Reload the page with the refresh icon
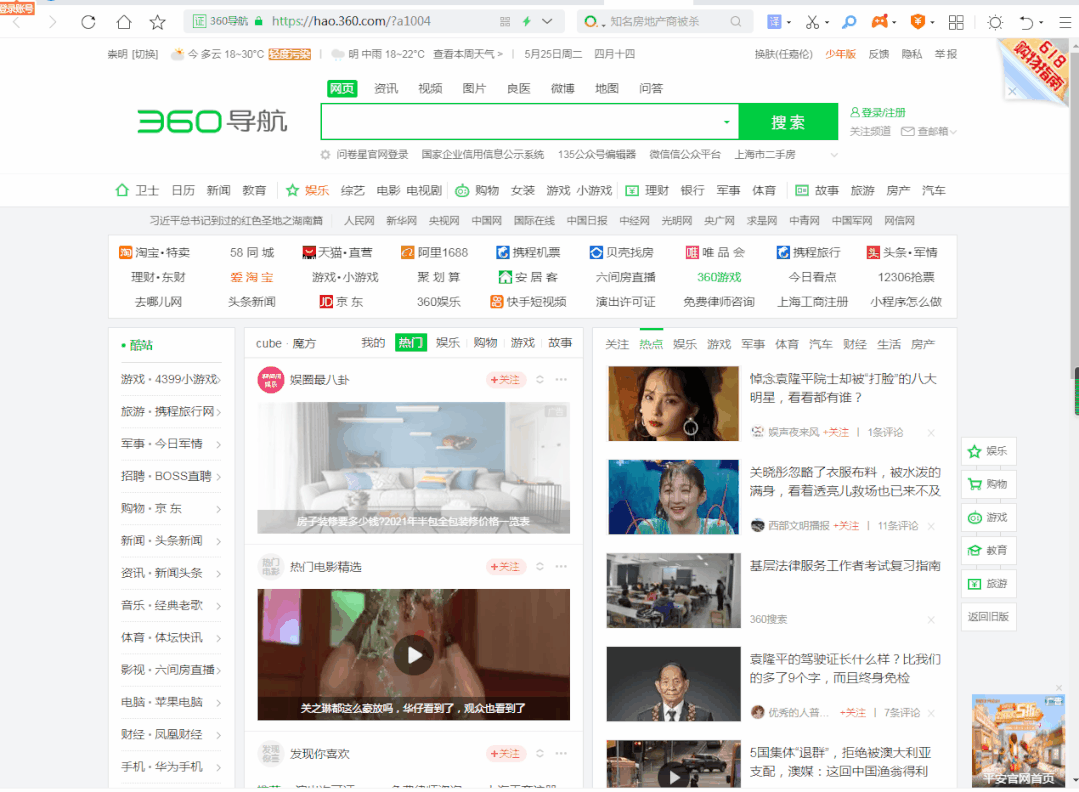The width and height of the screenshot is (1079, 792). [88, 22]
